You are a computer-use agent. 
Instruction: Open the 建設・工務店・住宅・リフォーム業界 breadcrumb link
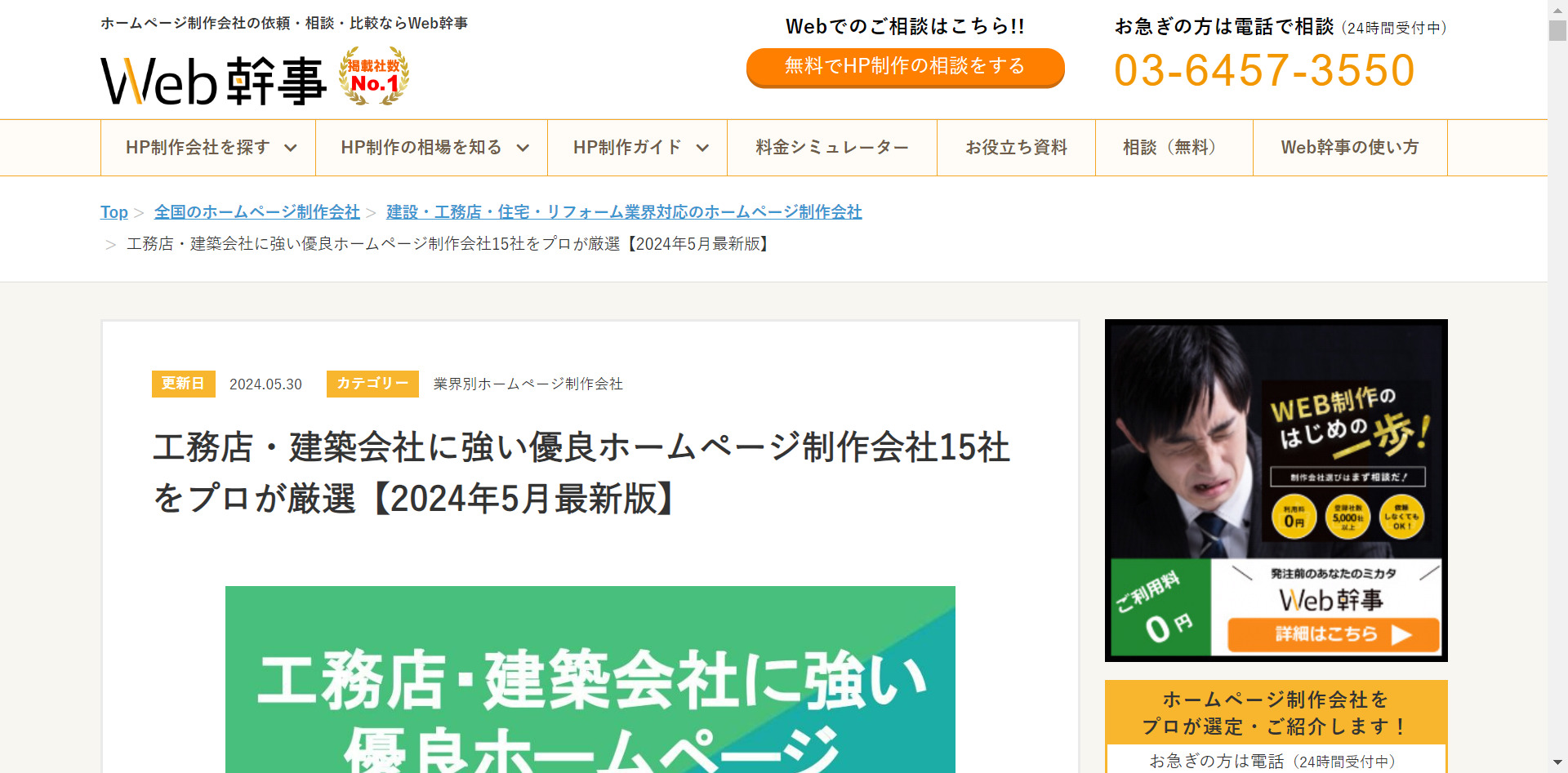click(624, 212)
